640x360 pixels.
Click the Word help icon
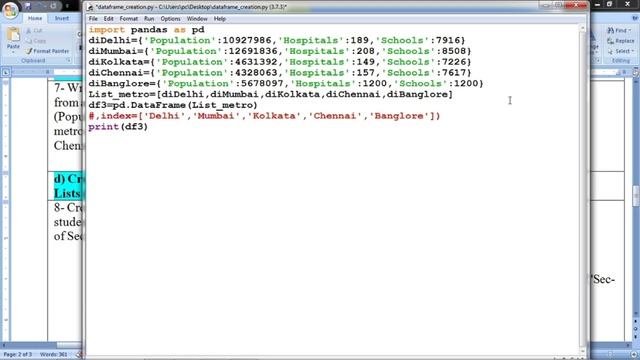(635, 18)
